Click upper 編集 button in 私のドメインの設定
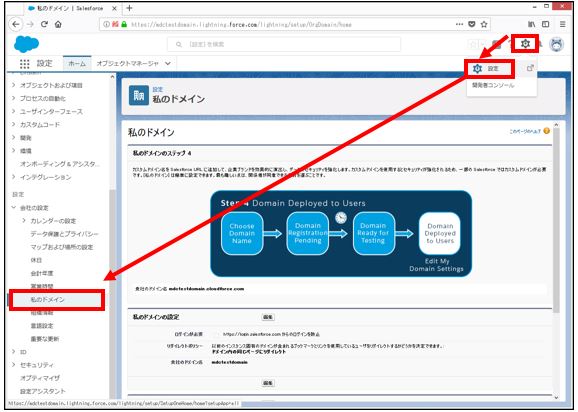578x412 pixels. (268, 317)
